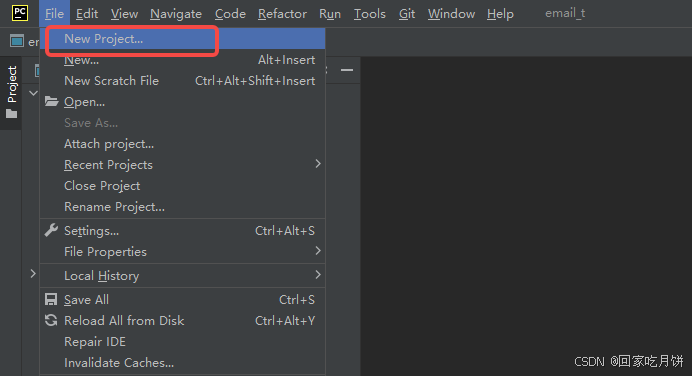Open the Tools menu
The image size is (692, 376).
[x=370, y=14]
